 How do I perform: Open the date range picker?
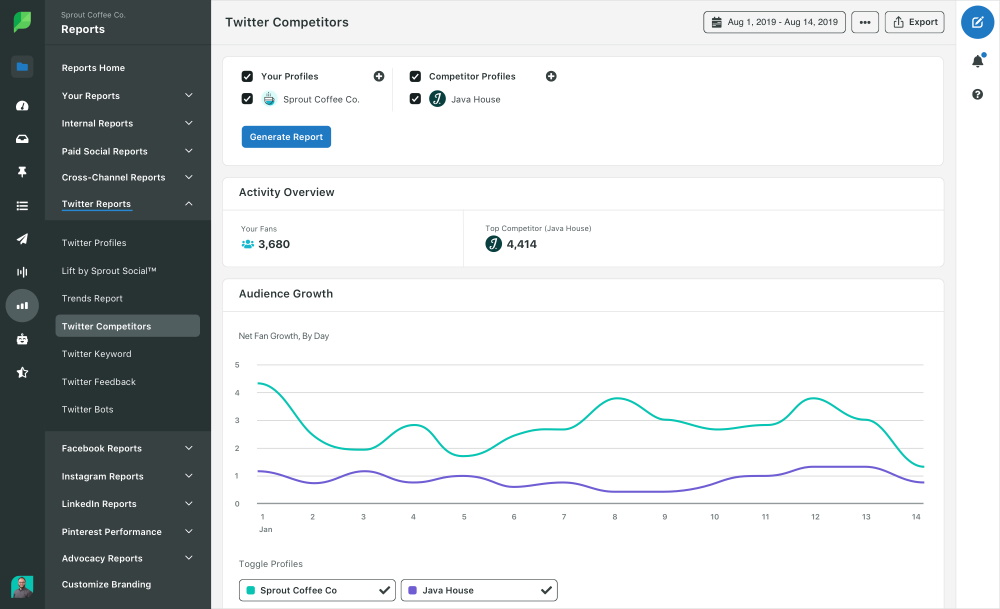point(774,22)
